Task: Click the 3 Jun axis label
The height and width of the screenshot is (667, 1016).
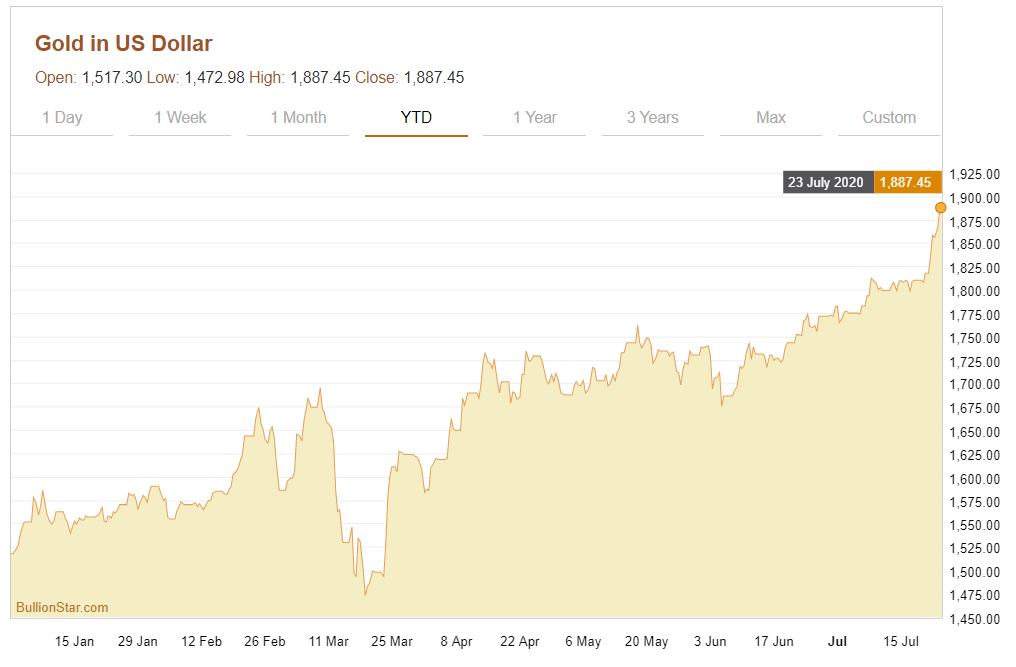Action: point(710,641)
